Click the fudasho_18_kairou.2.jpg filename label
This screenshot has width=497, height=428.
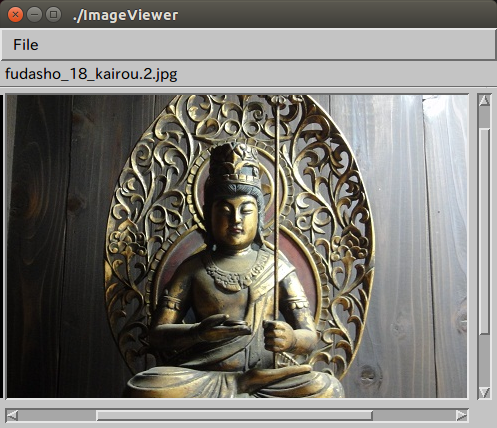click(91, 74)
